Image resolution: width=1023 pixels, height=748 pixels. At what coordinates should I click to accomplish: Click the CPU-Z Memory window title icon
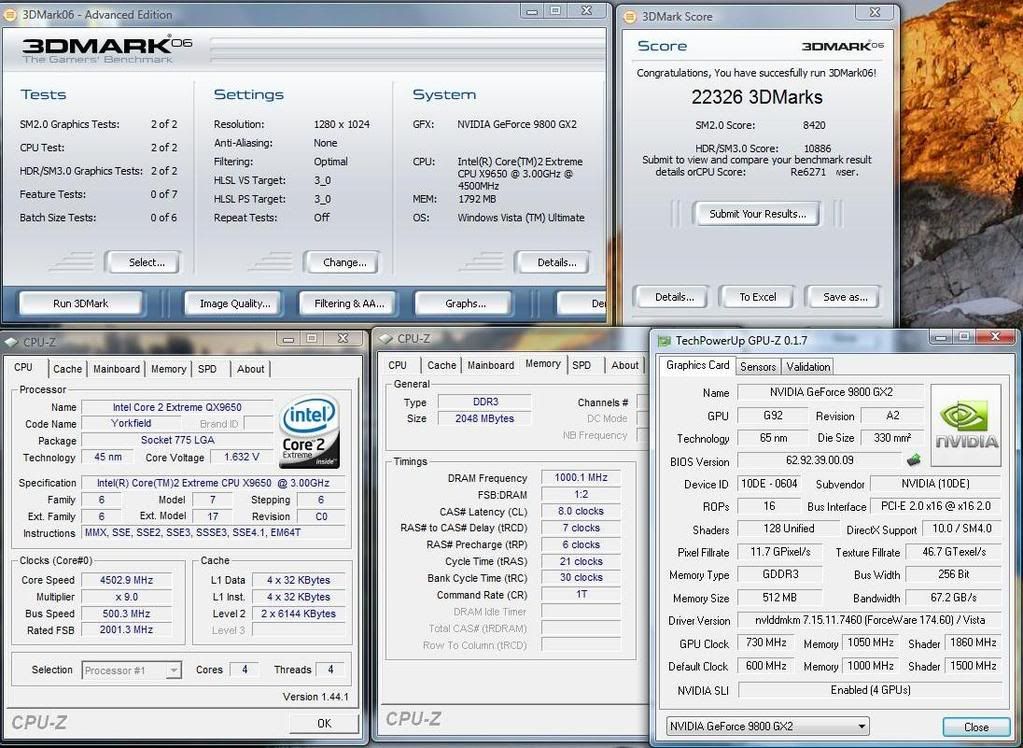(x=386, y=339)
